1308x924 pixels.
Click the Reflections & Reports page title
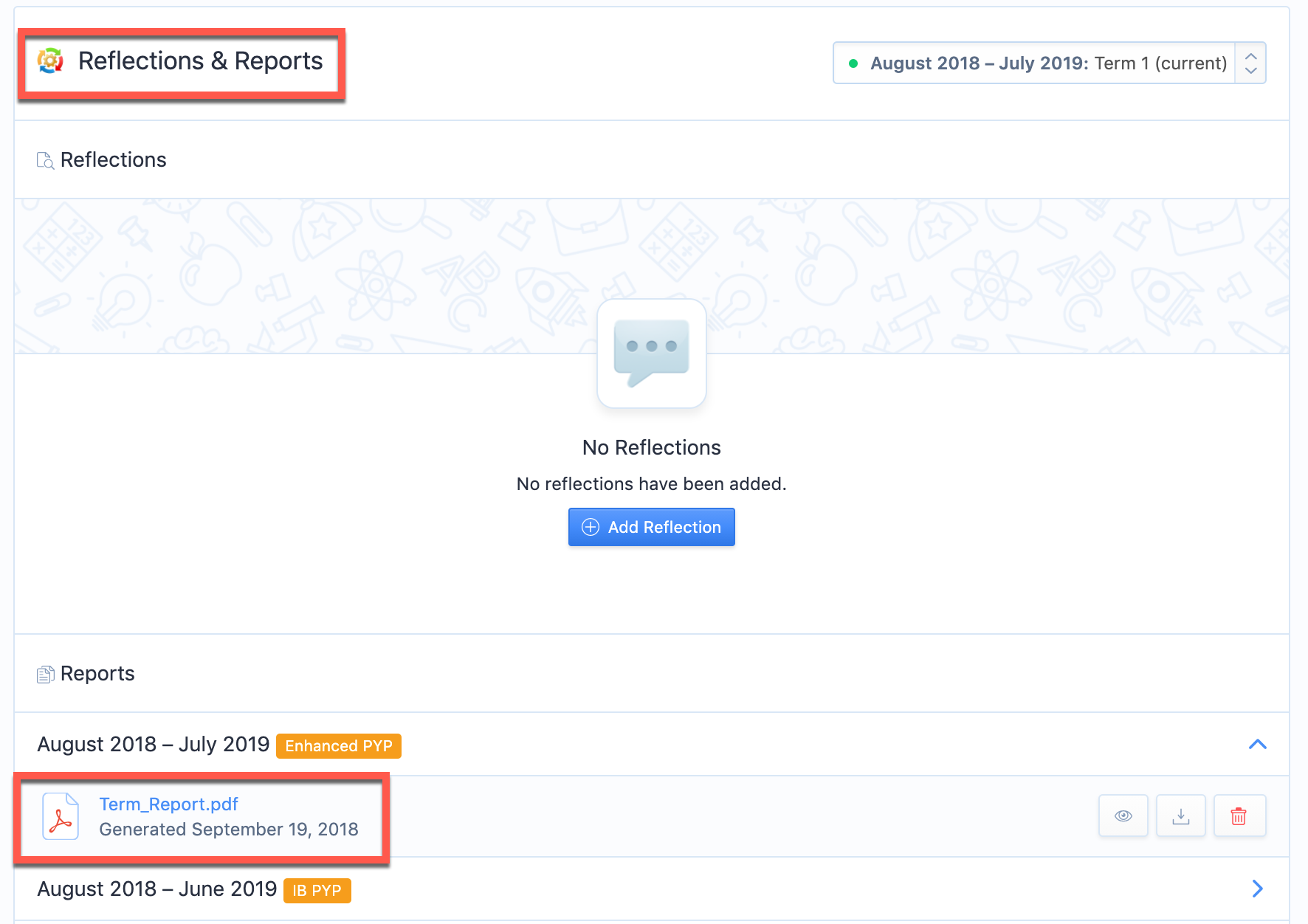(x=200, y=61)
